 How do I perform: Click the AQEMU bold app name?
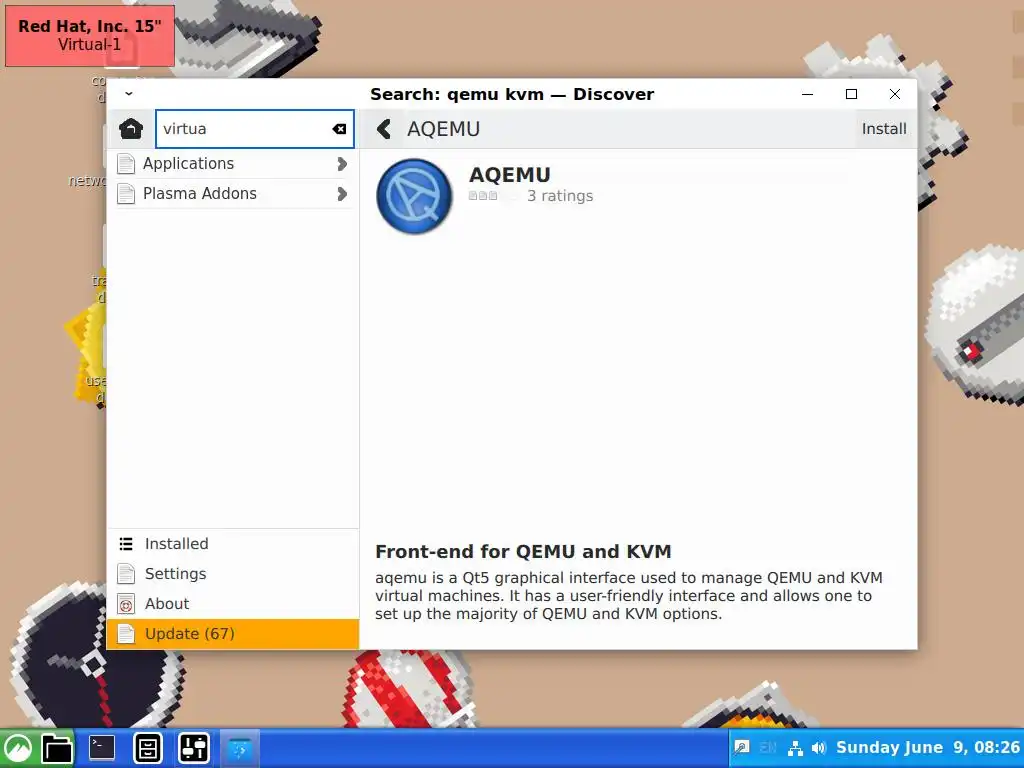tap(509, 174)
